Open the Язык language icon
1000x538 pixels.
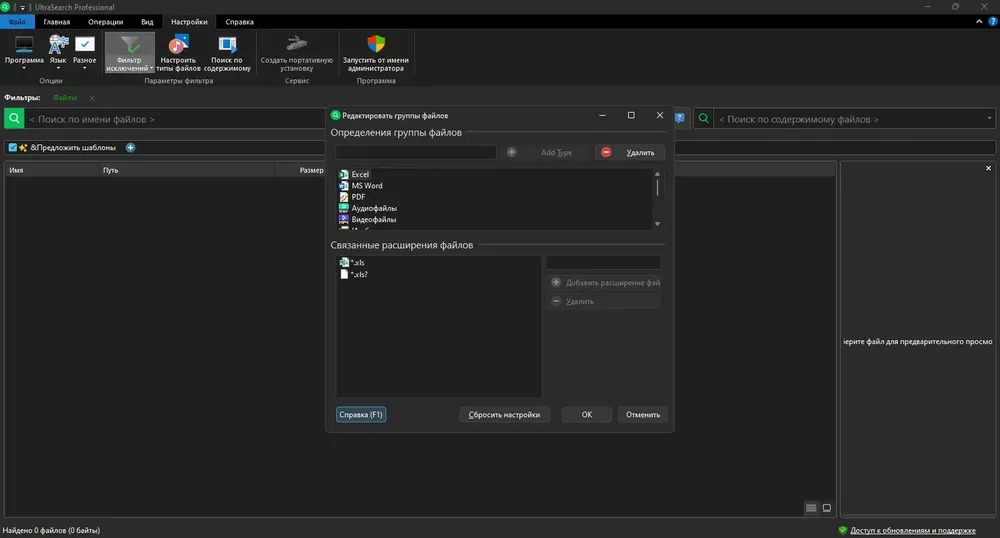[x=58, y=45]
